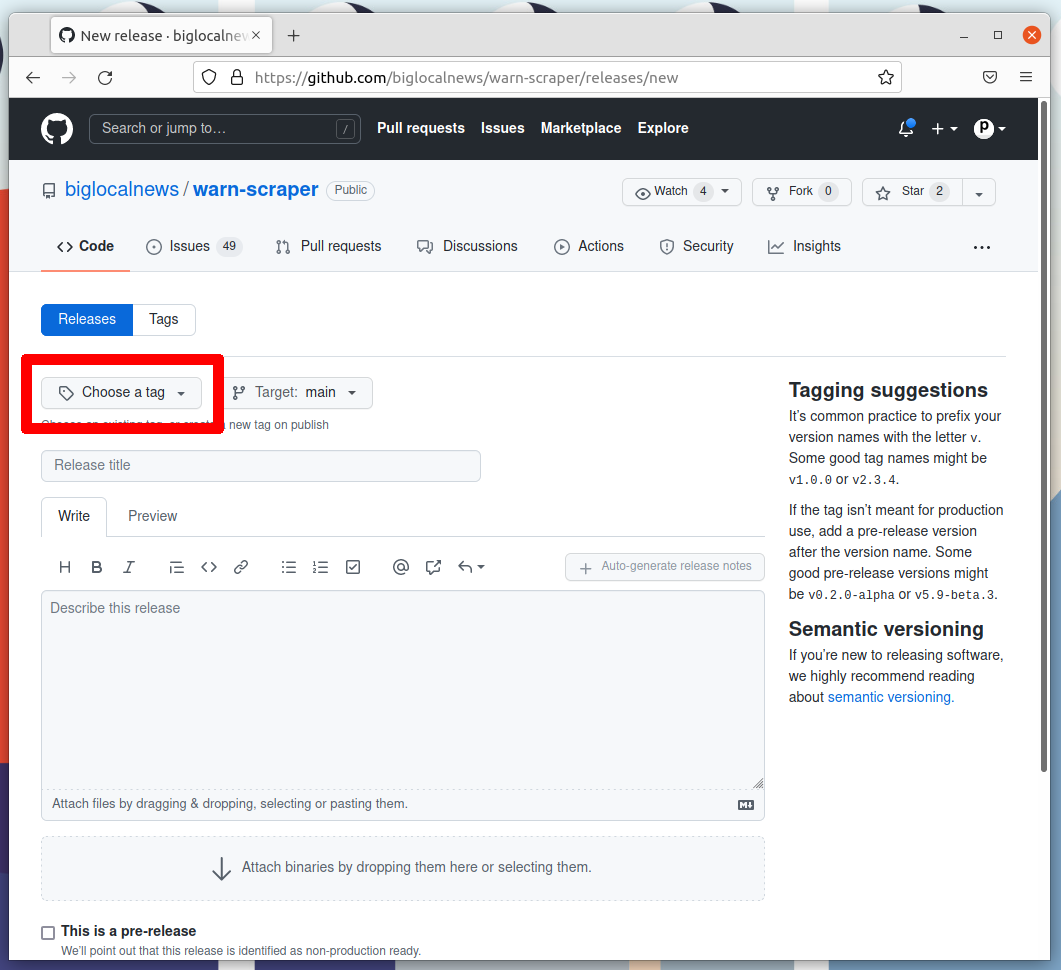Insert a bulleted list
This screenshot has height=970, width=1061.
click(289, 567)
